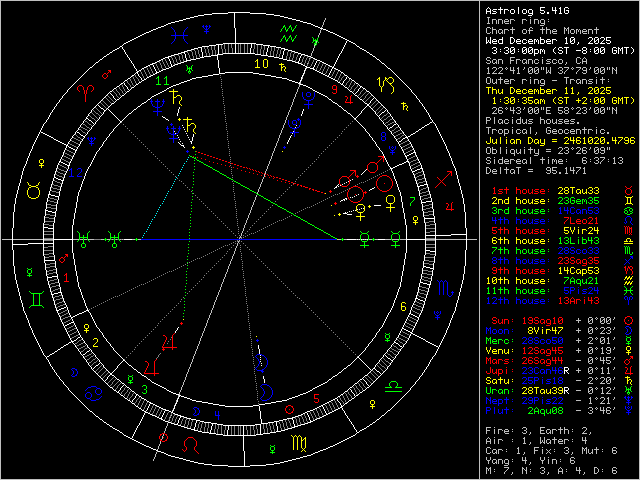Screen dimensions: 640x480
Task: Click the green Aquarius glyph on the zodiac ring
Action: (288, 32)
